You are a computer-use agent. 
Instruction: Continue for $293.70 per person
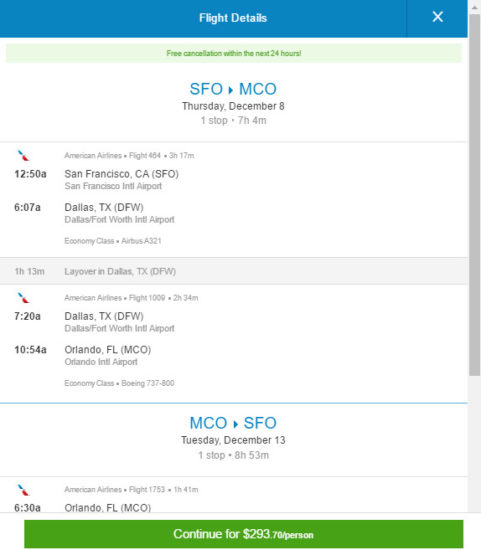click(x=243, y=534)
